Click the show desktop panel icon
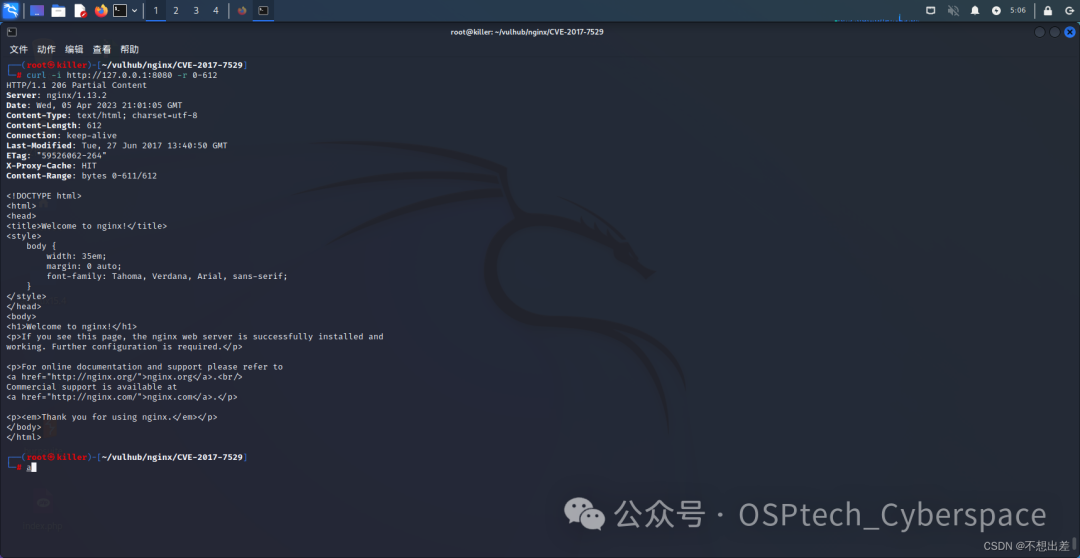The height and width of the screenshot is (558, 1080). (x=37, y=10)
